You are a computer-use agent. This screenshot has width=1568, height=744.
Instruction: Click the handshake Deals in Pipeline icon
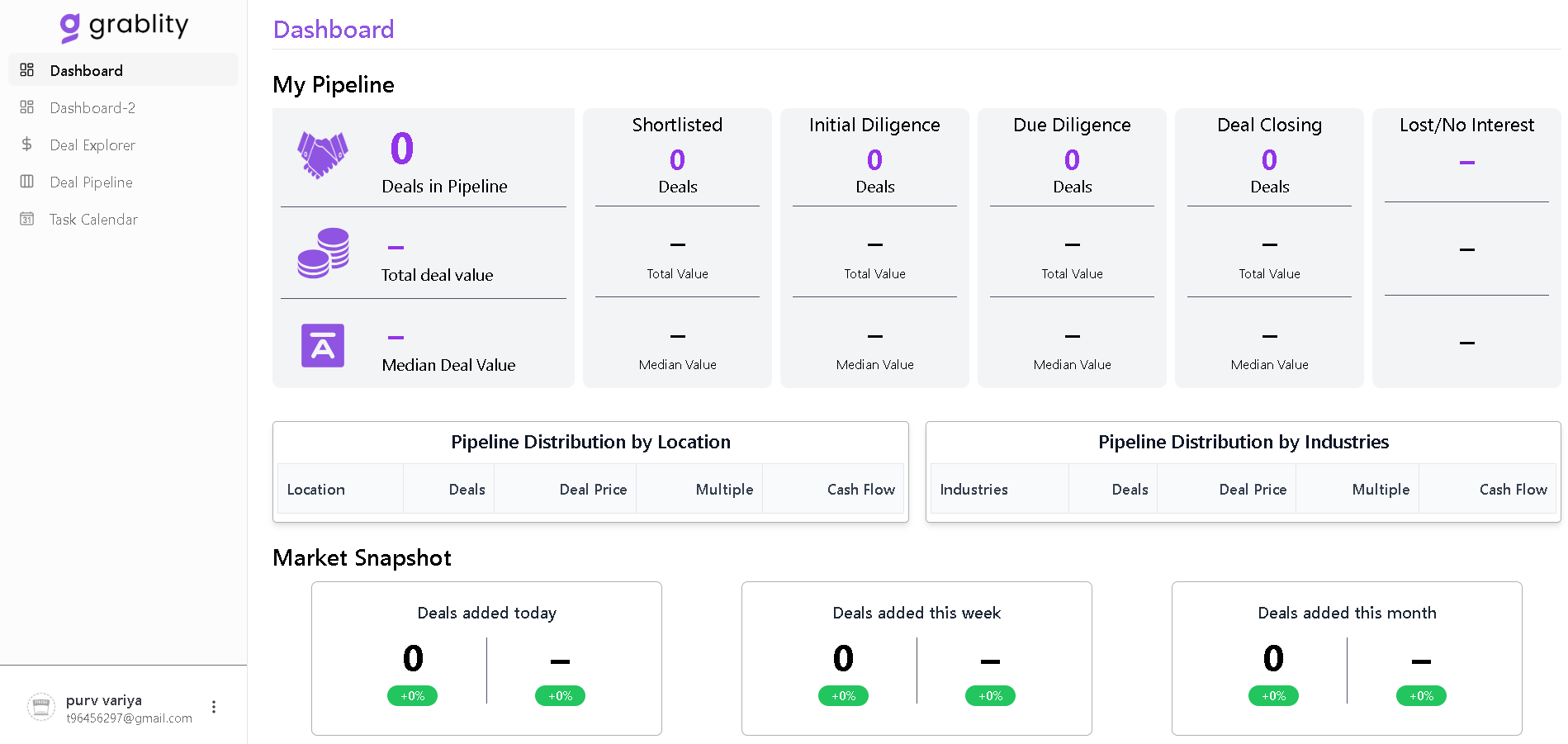[322, 155]
